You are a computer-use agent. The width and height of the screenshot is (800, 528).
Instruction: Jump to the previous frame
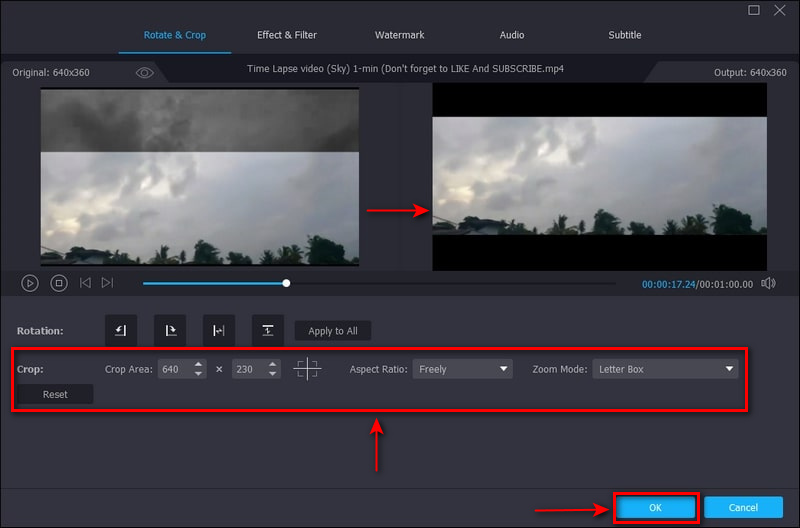(x=85, y=283)
